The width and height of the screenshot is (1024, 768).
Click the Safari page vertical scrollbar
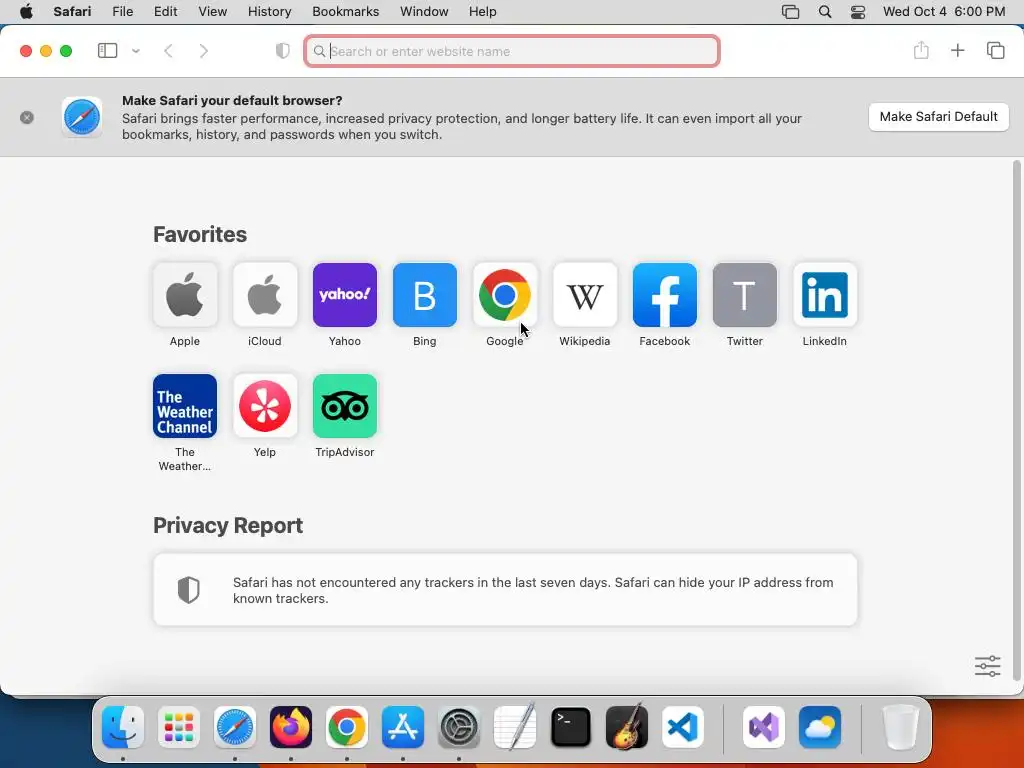(x=1016, y=419)
